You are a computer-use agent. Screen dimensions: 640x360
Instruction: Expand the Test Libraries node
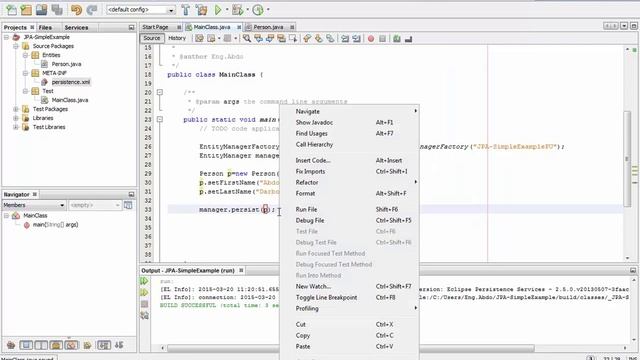[16, 127]
